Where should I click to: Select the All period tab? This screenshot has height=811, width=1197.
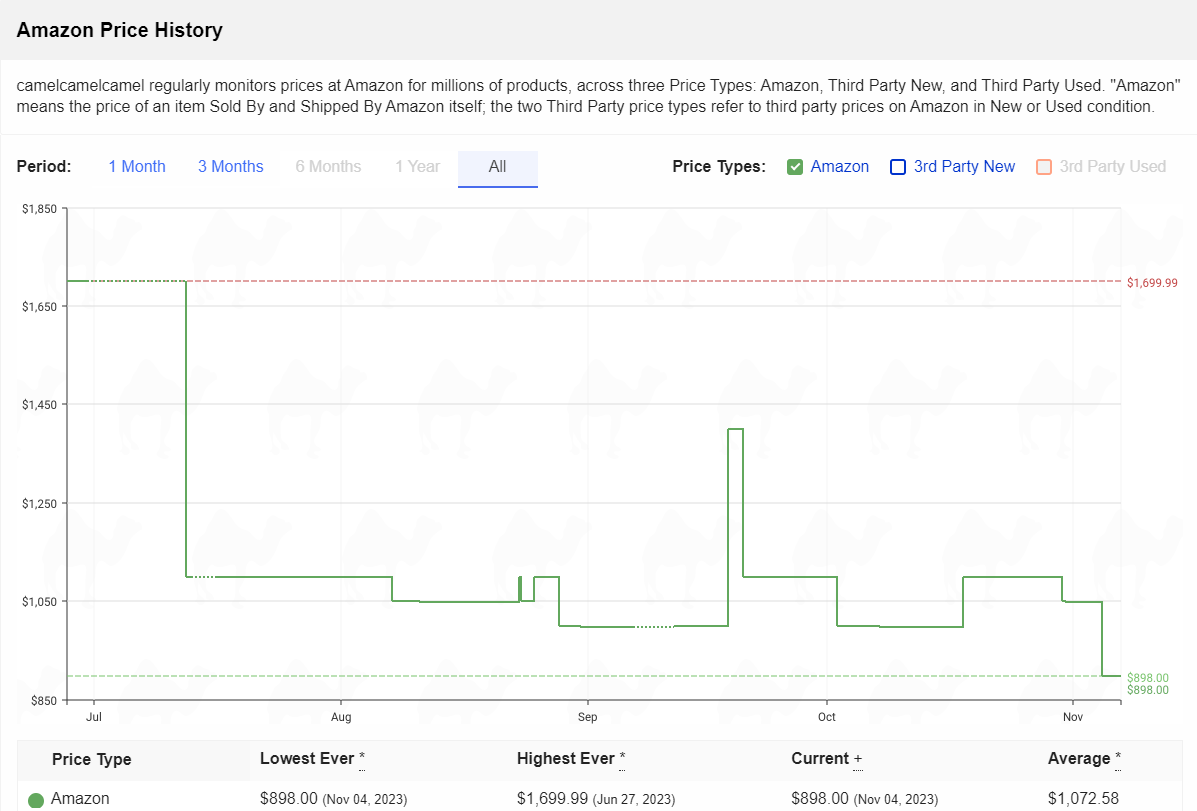(x=498, y=168)
